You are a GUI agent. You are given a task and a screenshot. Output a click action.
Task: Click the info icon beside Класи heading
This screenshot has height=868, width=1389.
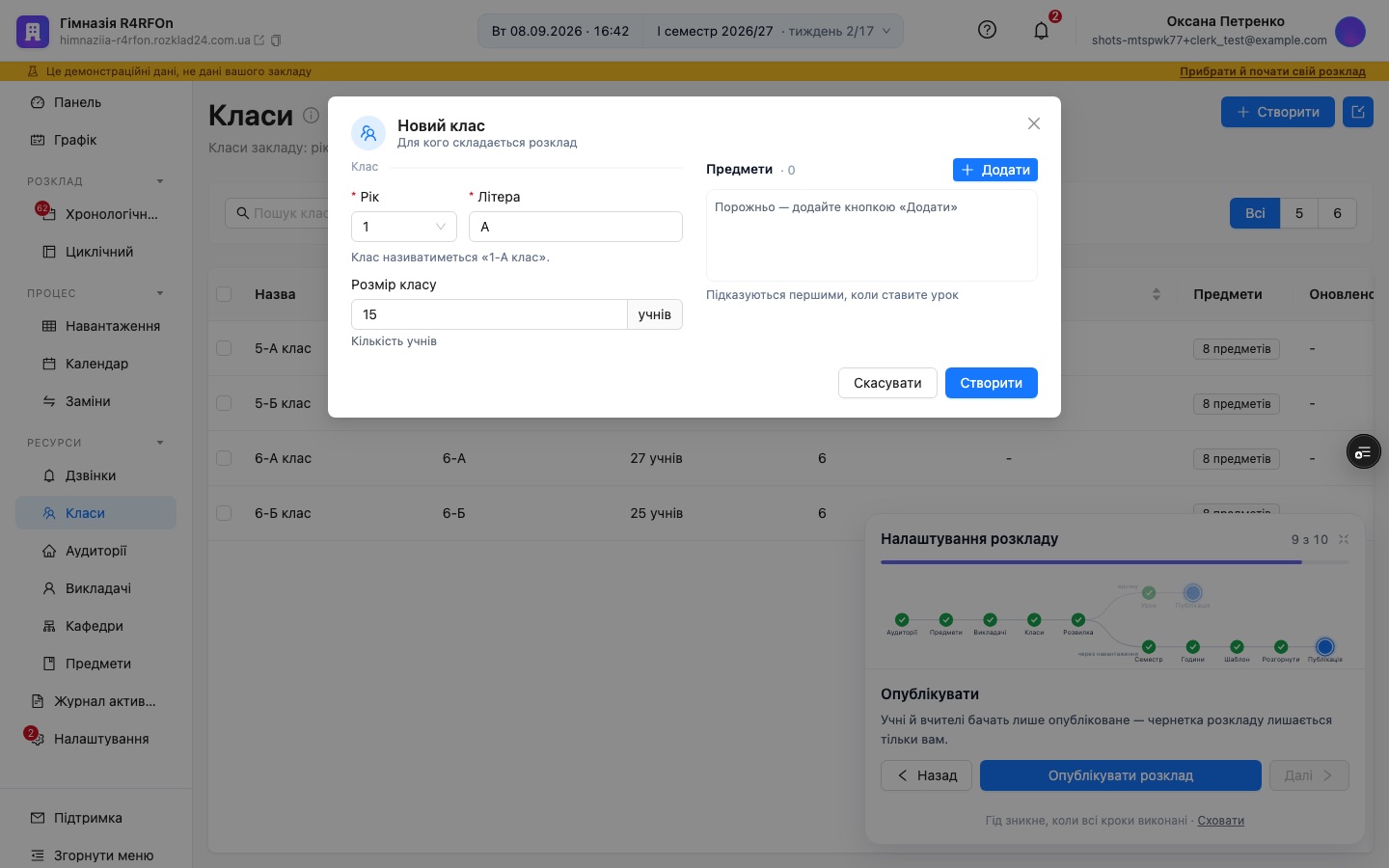point(311,116)
